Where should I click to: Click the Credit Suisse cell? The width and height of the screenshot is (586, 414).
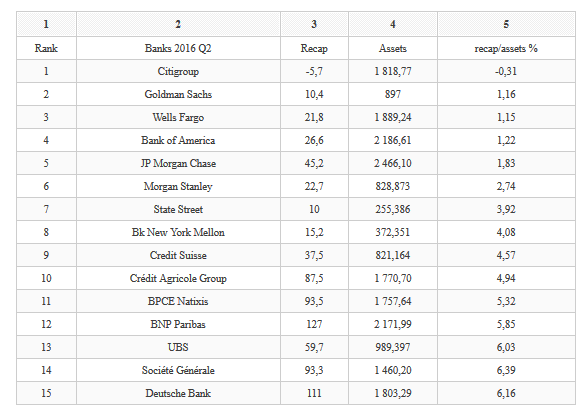178,255
